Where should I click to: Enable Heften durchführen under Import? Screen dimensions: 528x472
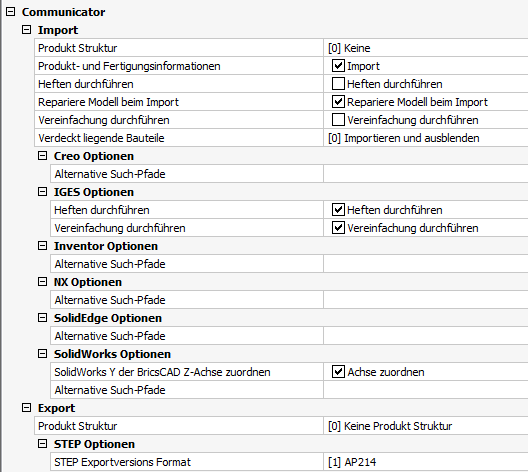tap(338, 83)
